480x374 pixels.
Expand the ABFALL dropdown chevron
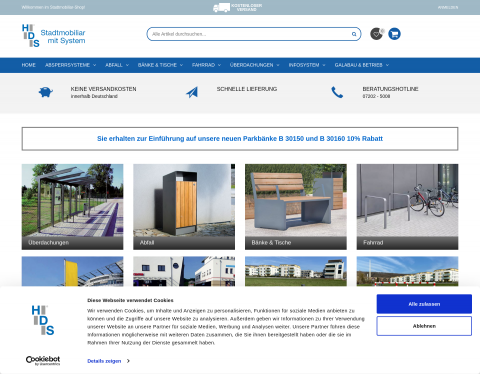pyautogui.click(x=127, y=65)
